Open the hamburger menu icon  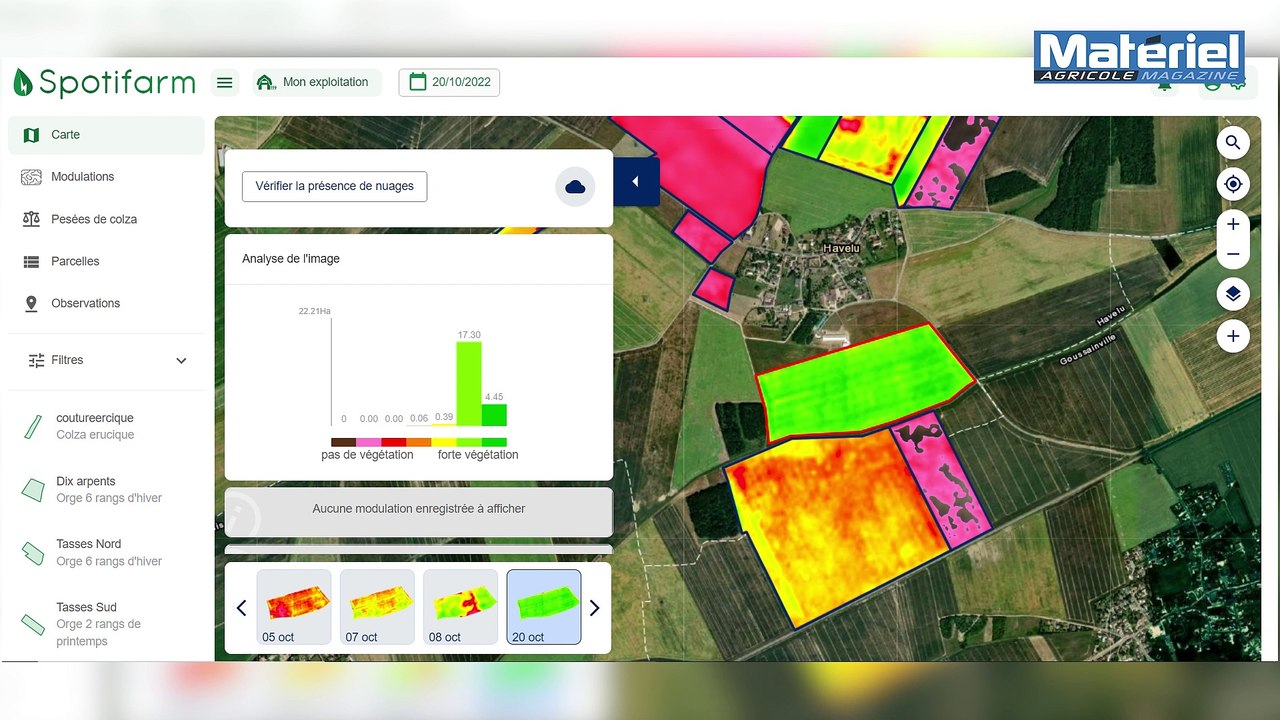click(225, 82)
